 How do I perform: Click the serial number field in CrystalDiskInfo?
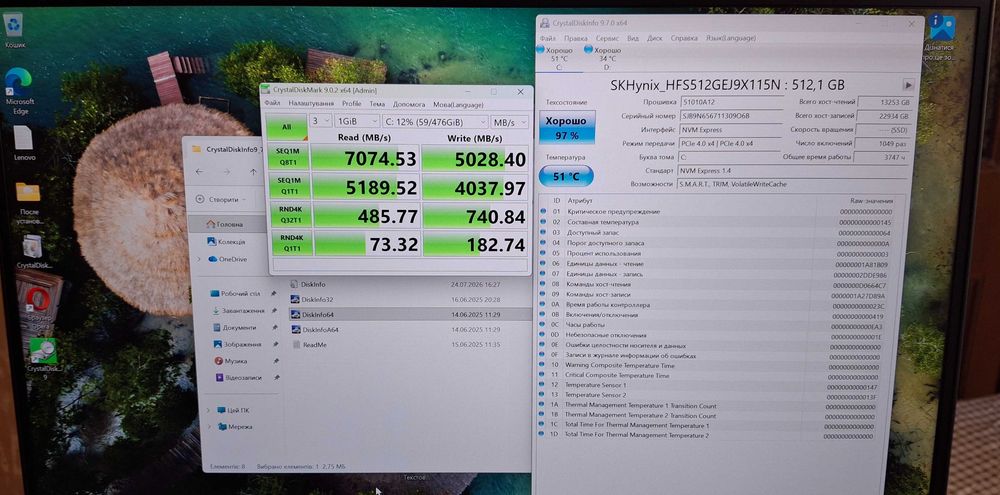tap(731, 116)
